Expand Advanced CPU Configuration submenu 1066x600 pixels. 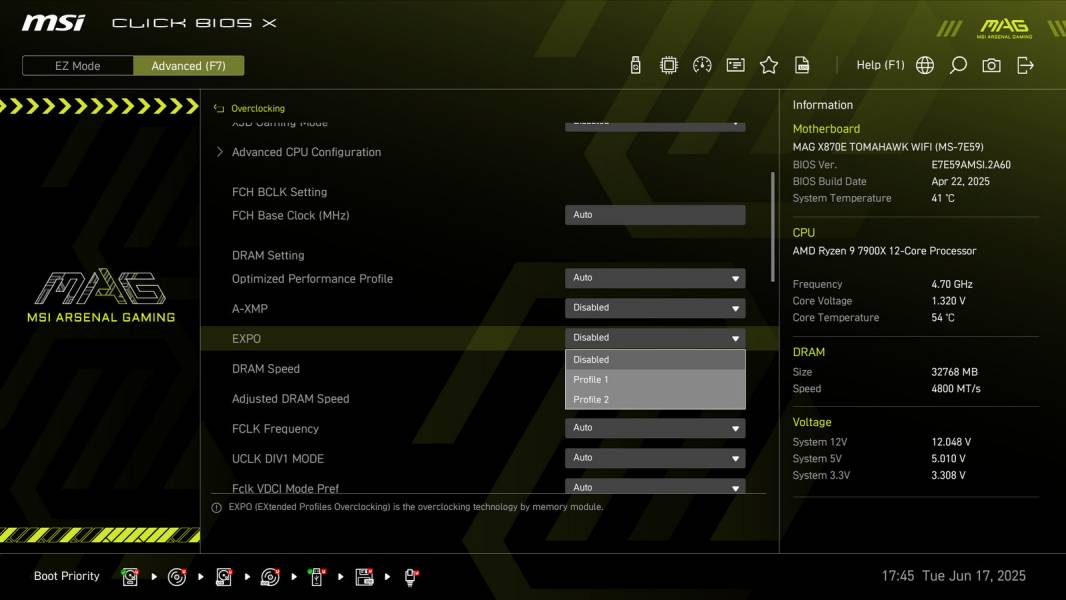(x=306, y=152)
